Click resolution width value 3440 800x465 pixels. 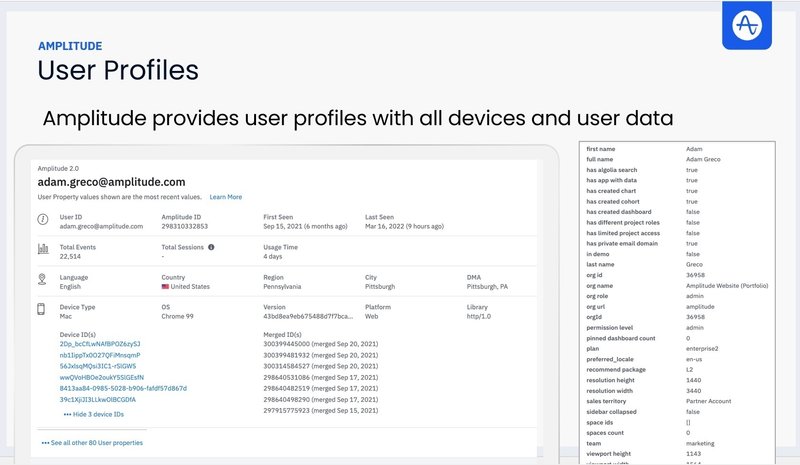(x=693, y=391)
